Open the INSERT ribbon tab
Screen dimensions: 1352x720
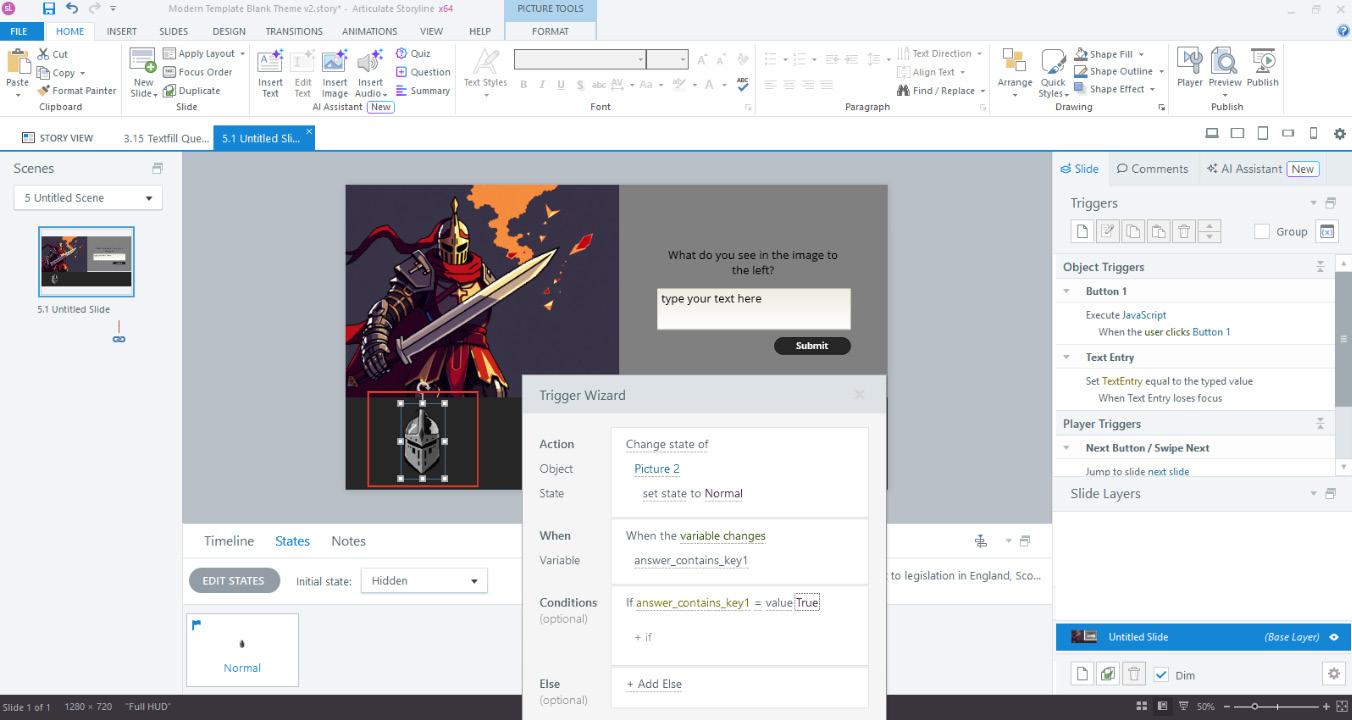[x=122, y=31]
